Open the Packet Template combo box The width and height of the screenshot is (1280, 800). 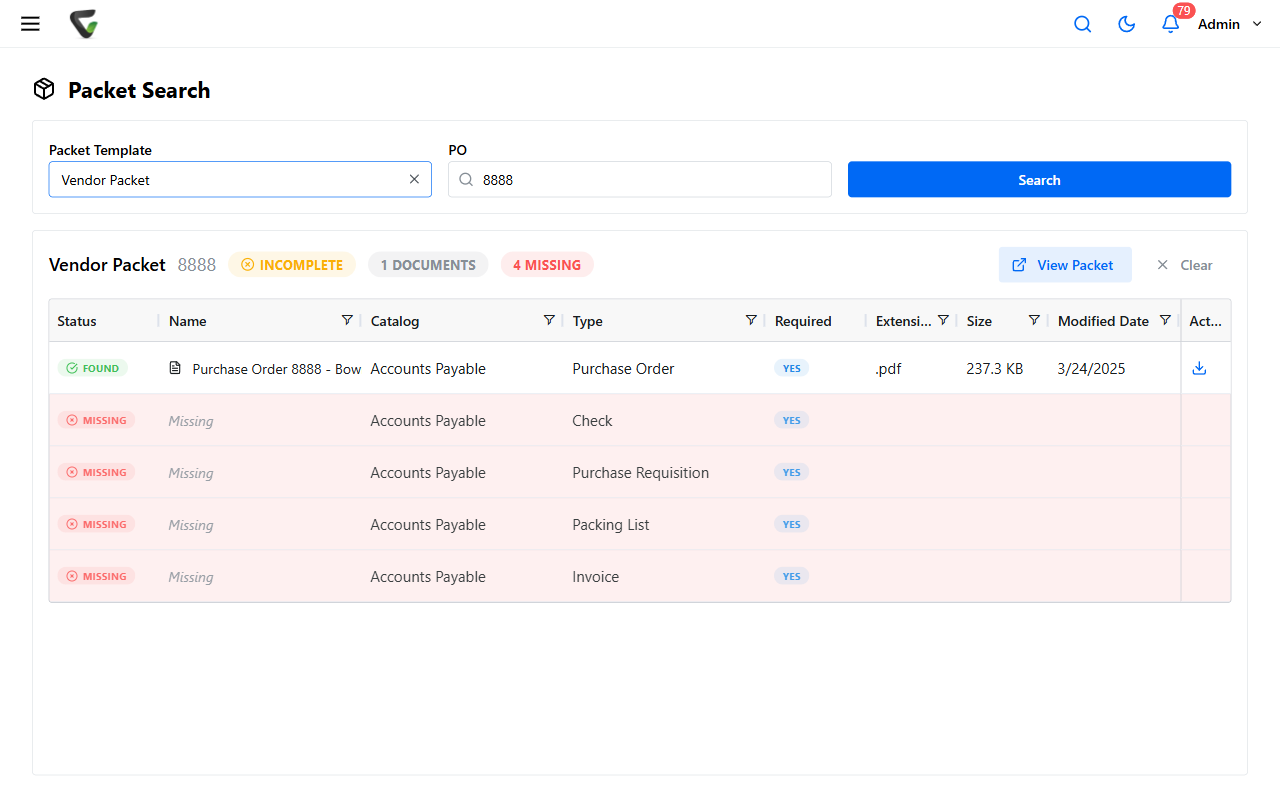240,180
